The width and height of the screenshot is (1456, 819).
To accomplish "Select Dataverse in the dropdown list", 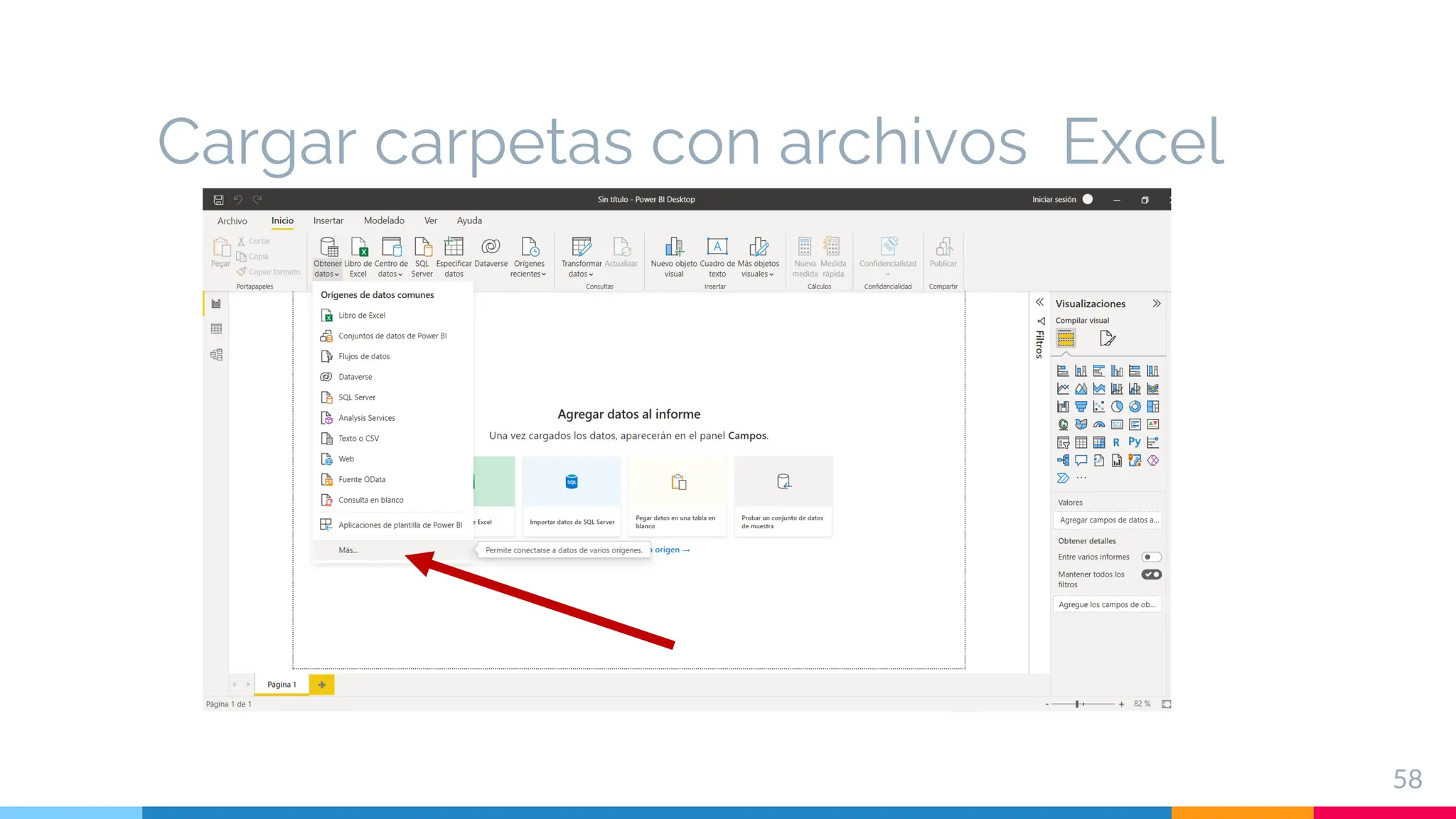I will pos(392,378).
